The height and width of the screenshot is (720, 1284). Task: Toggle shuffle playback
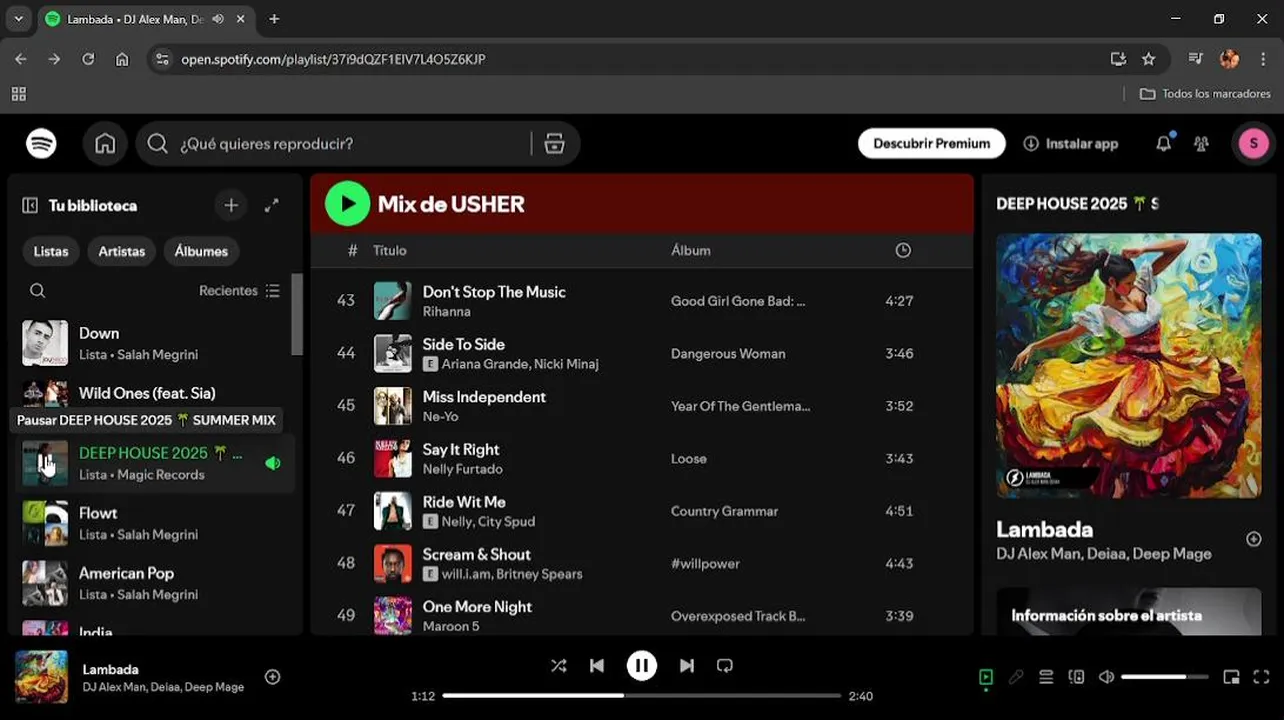point(558,666)
